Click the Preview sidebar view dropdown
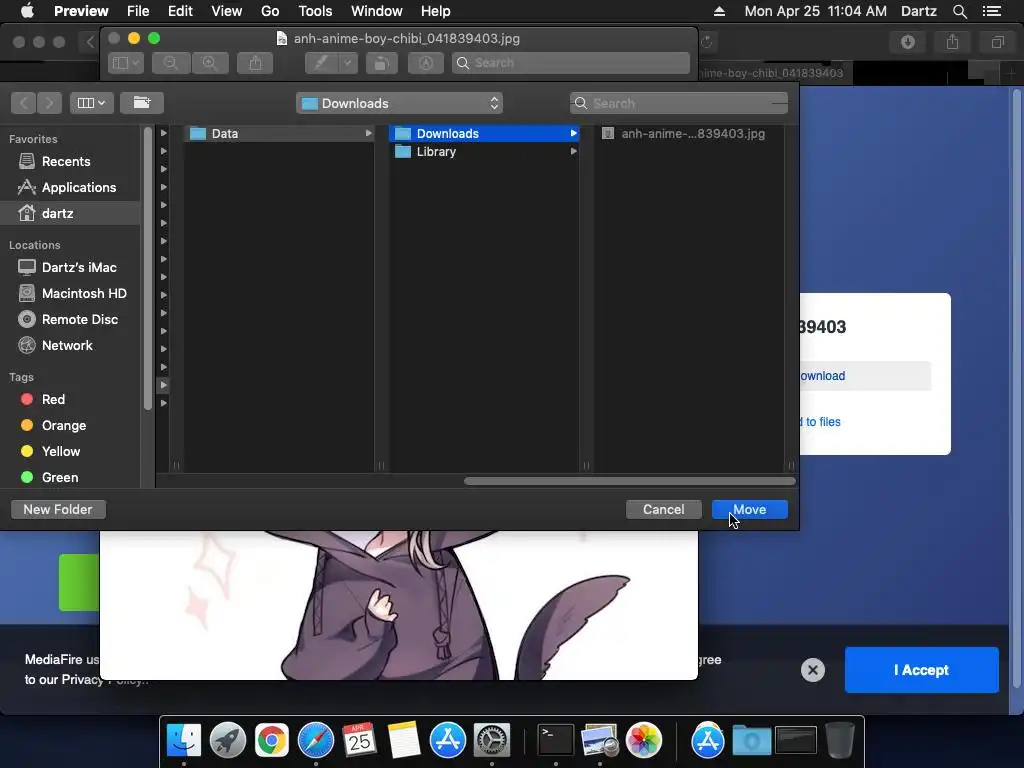This screenshot has width=1024, height=768. tap(125, 63)
